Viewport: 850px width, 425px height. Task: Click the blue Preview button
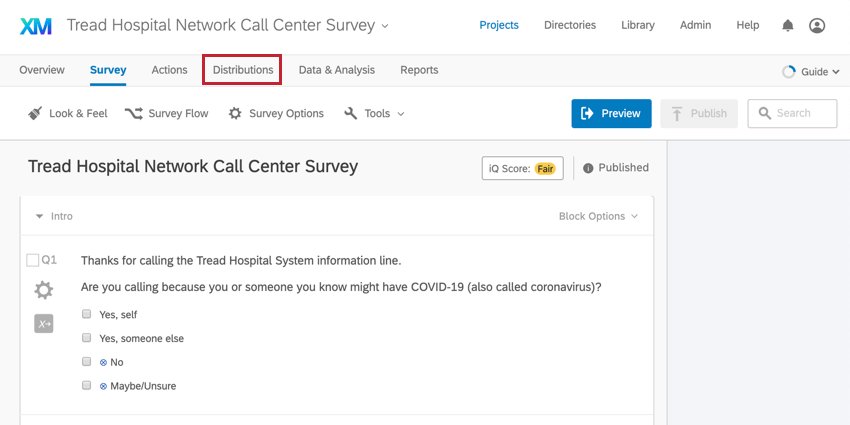pos(611,113)
